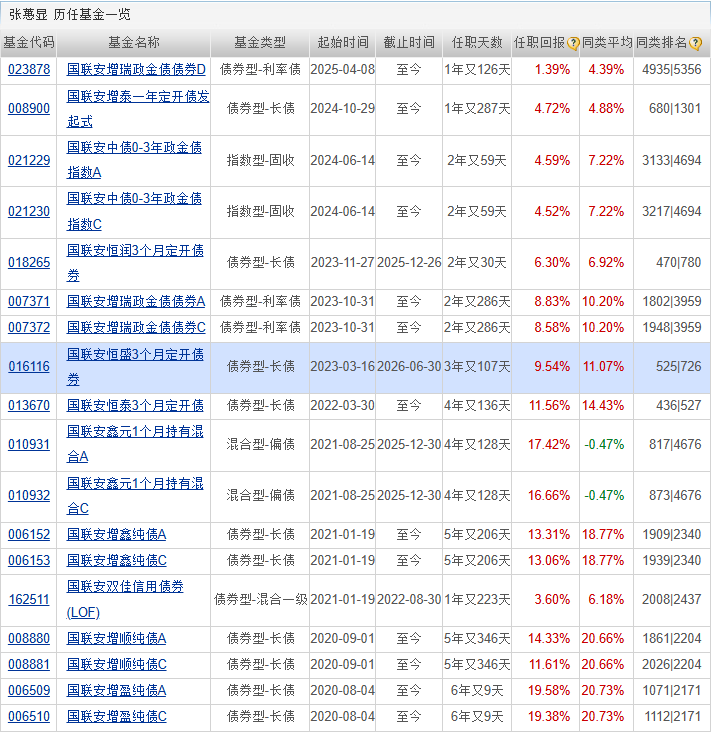Open fund code 007371 link
This screenshot has height=737, width=711.
pyautogui.click(x=29, y=301)
